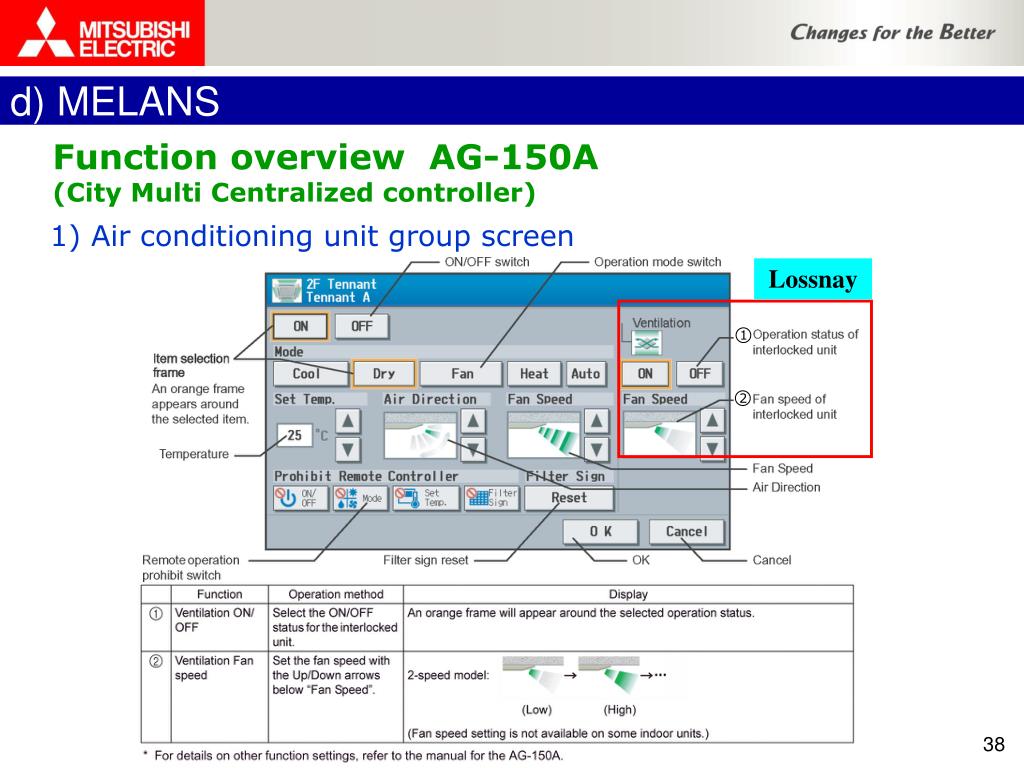The height and width of the screenshot is (768, 1024).
Task: Select Heat operation mode
Action: point(534,374)
